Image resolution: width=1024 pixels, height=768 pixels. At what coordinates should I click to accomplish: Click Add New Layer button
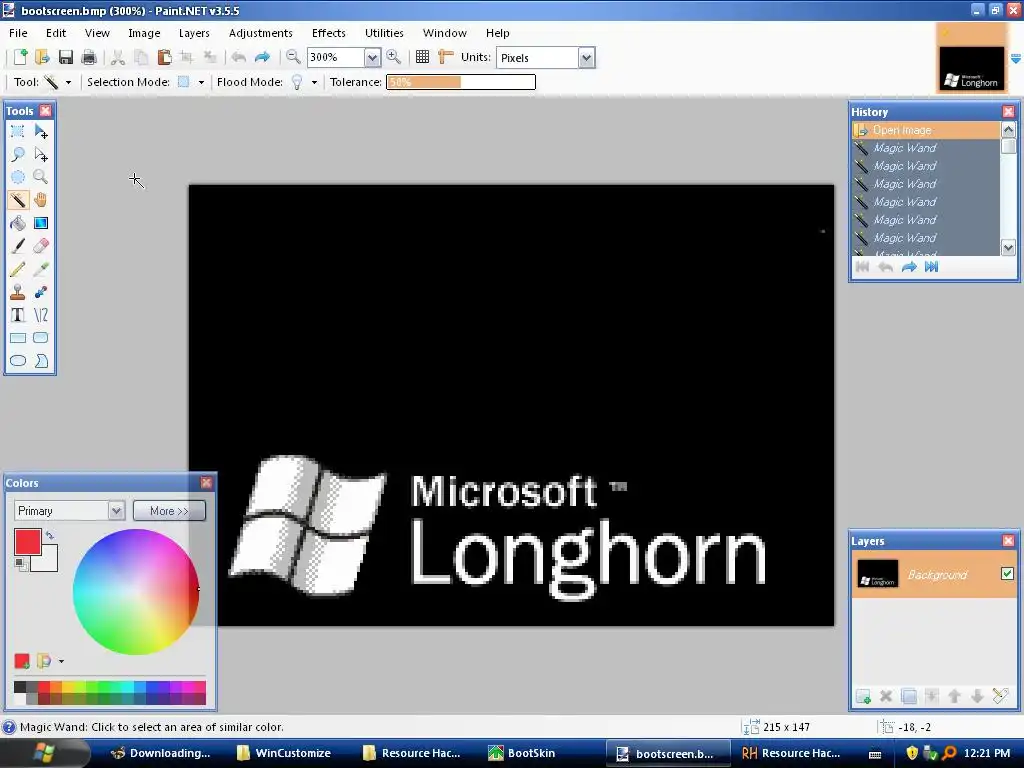[x=863, y=696]
